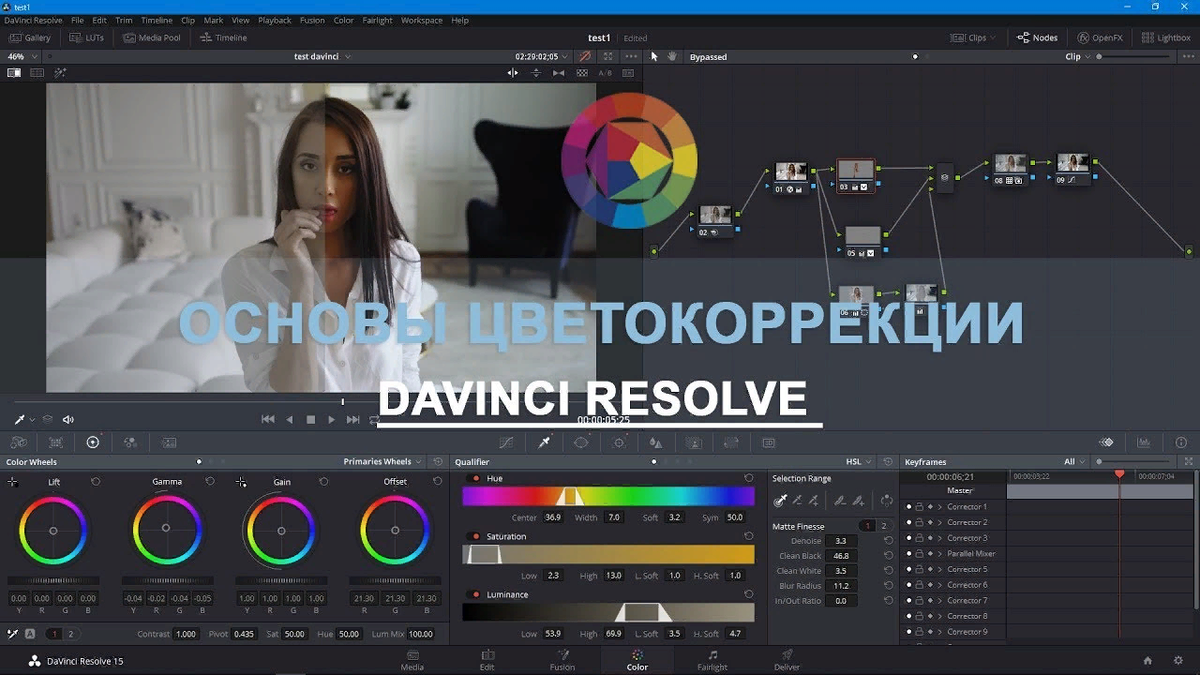Expand the Parallel Mixer keyframe track

tap(940, 553)
